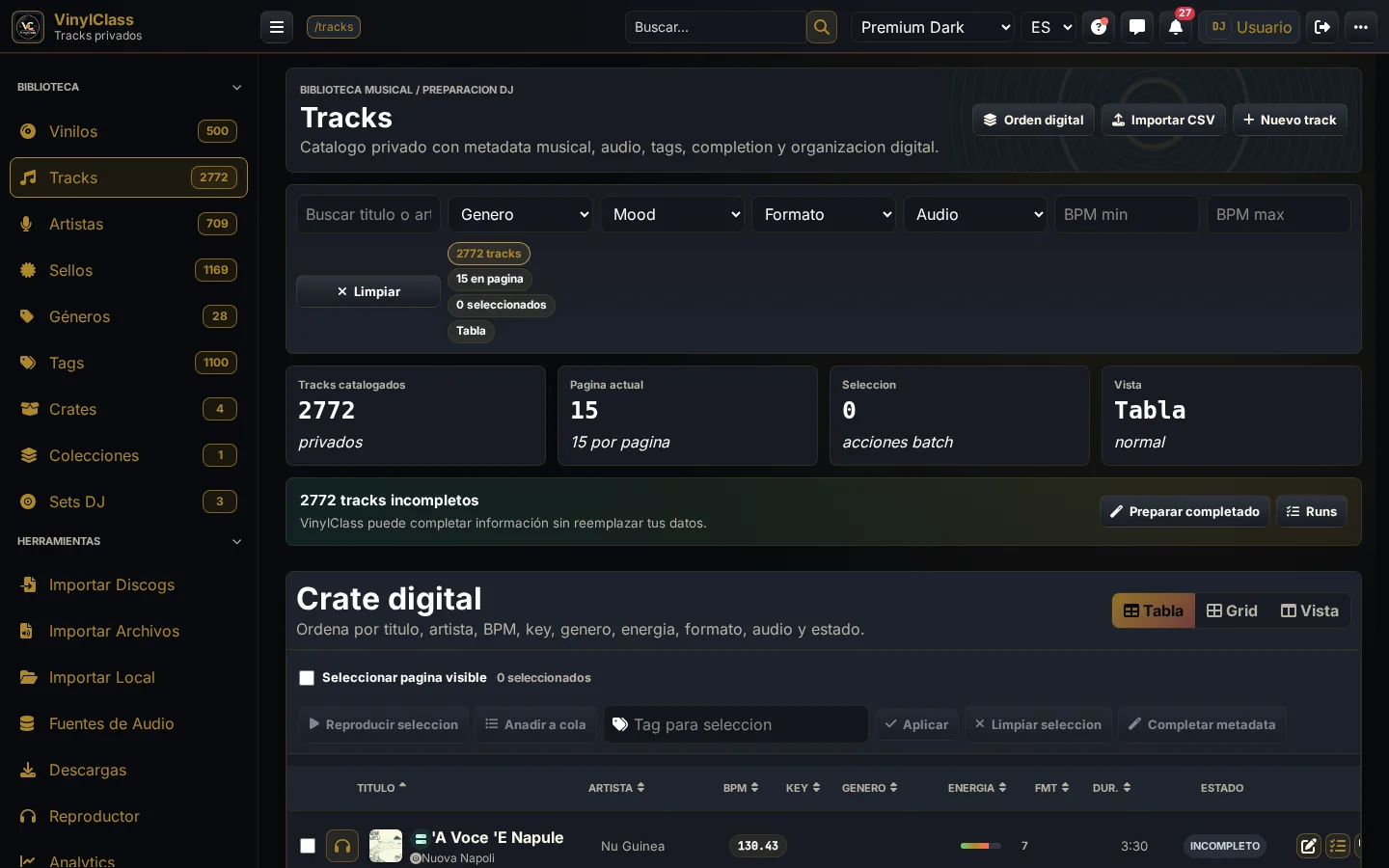Open the help question-mark icon
Viewport: 1389px width, 868px height.
1099,27
